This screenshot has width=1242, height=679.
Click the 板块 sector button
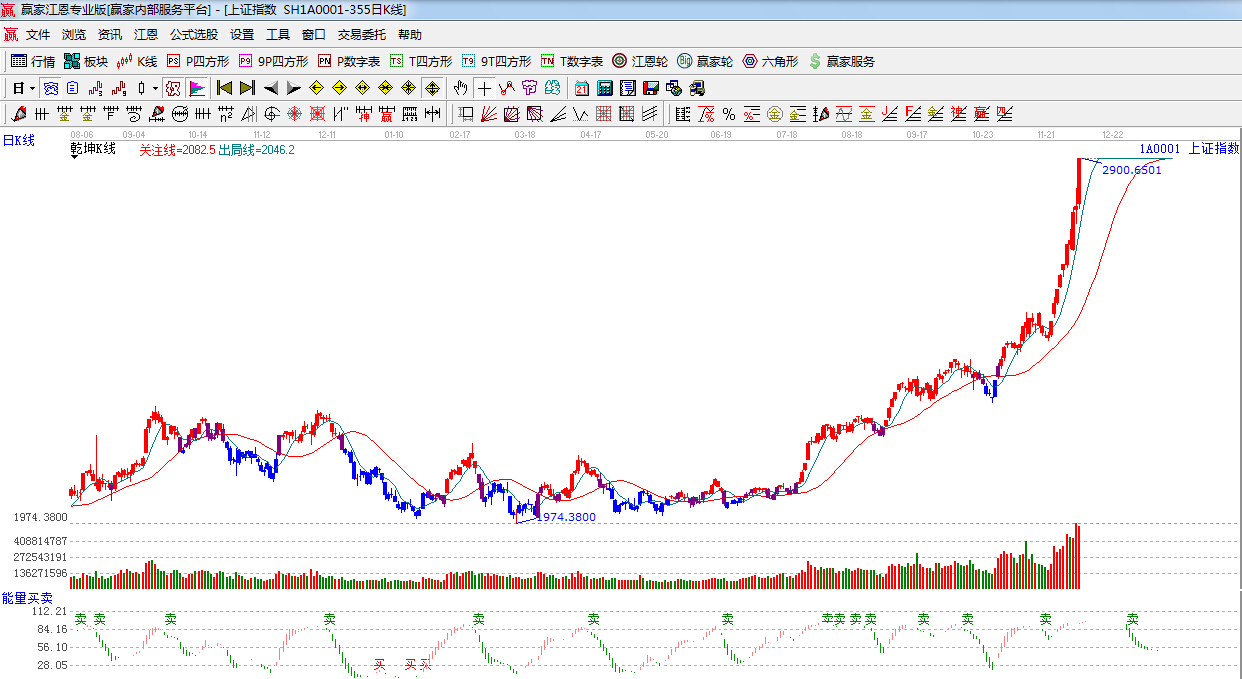[86, 61]
